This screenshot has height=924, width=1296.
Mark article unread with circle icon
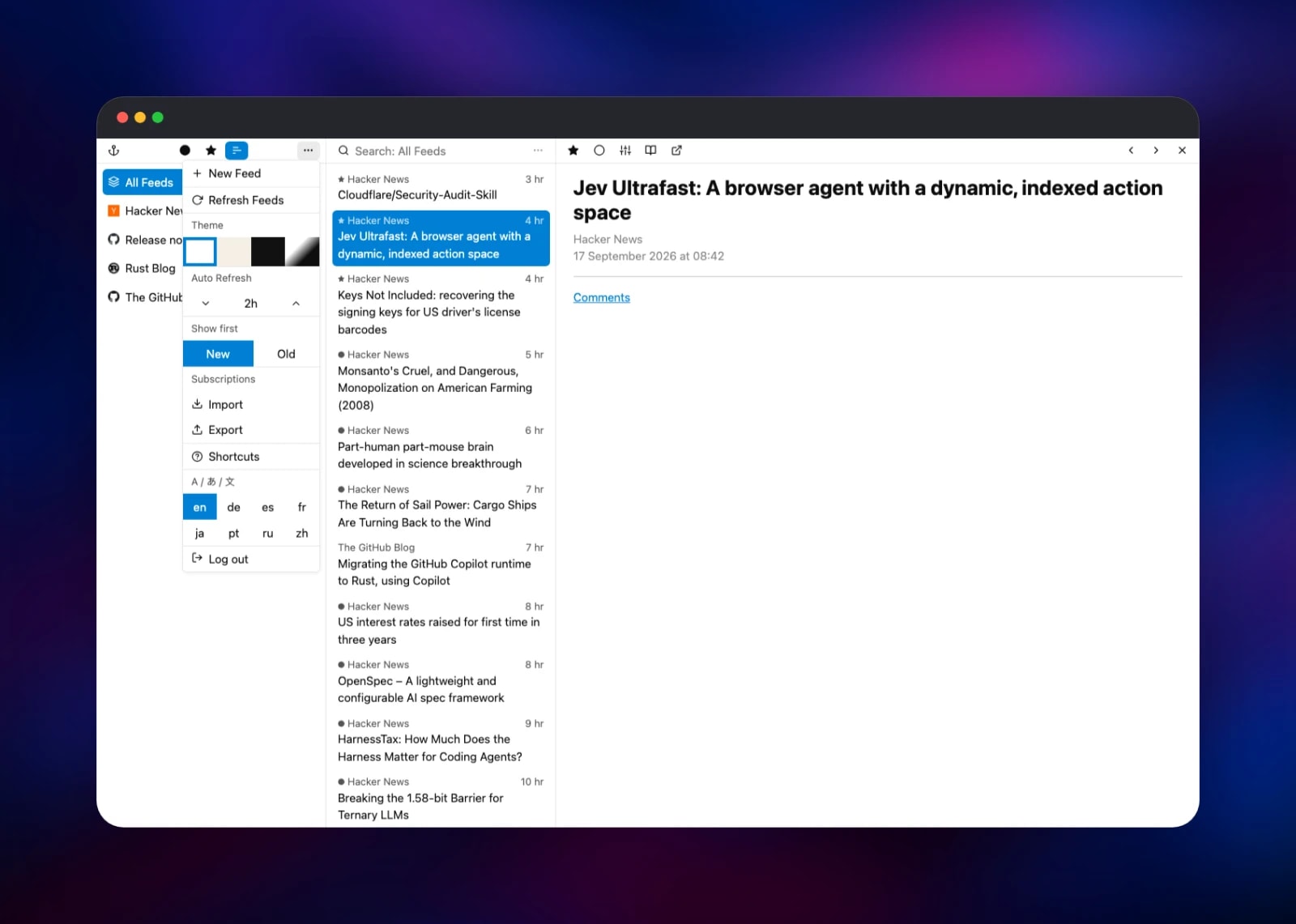(599, 151)
